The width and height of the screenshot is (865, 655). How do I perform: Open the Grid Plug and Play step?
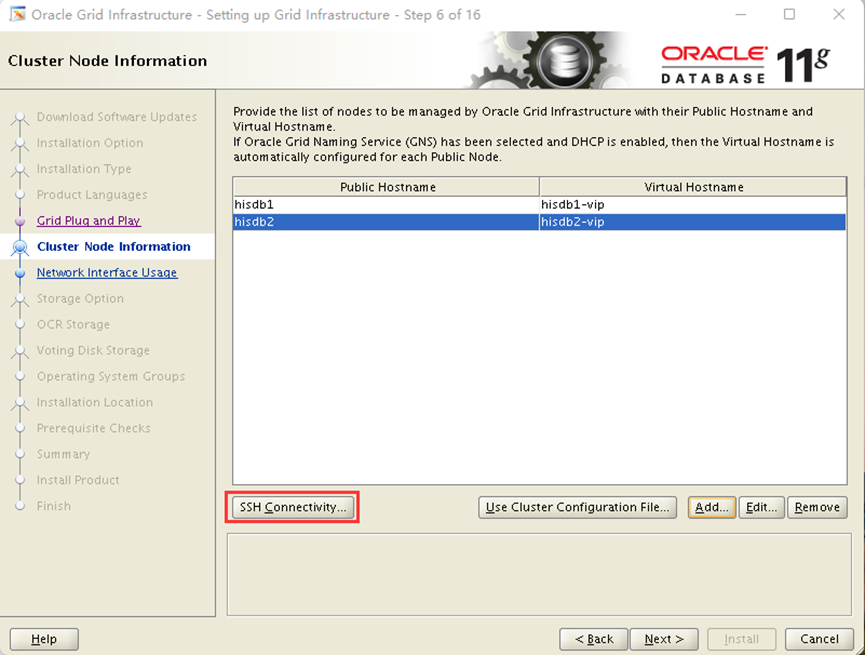click(x=88, y=221)
